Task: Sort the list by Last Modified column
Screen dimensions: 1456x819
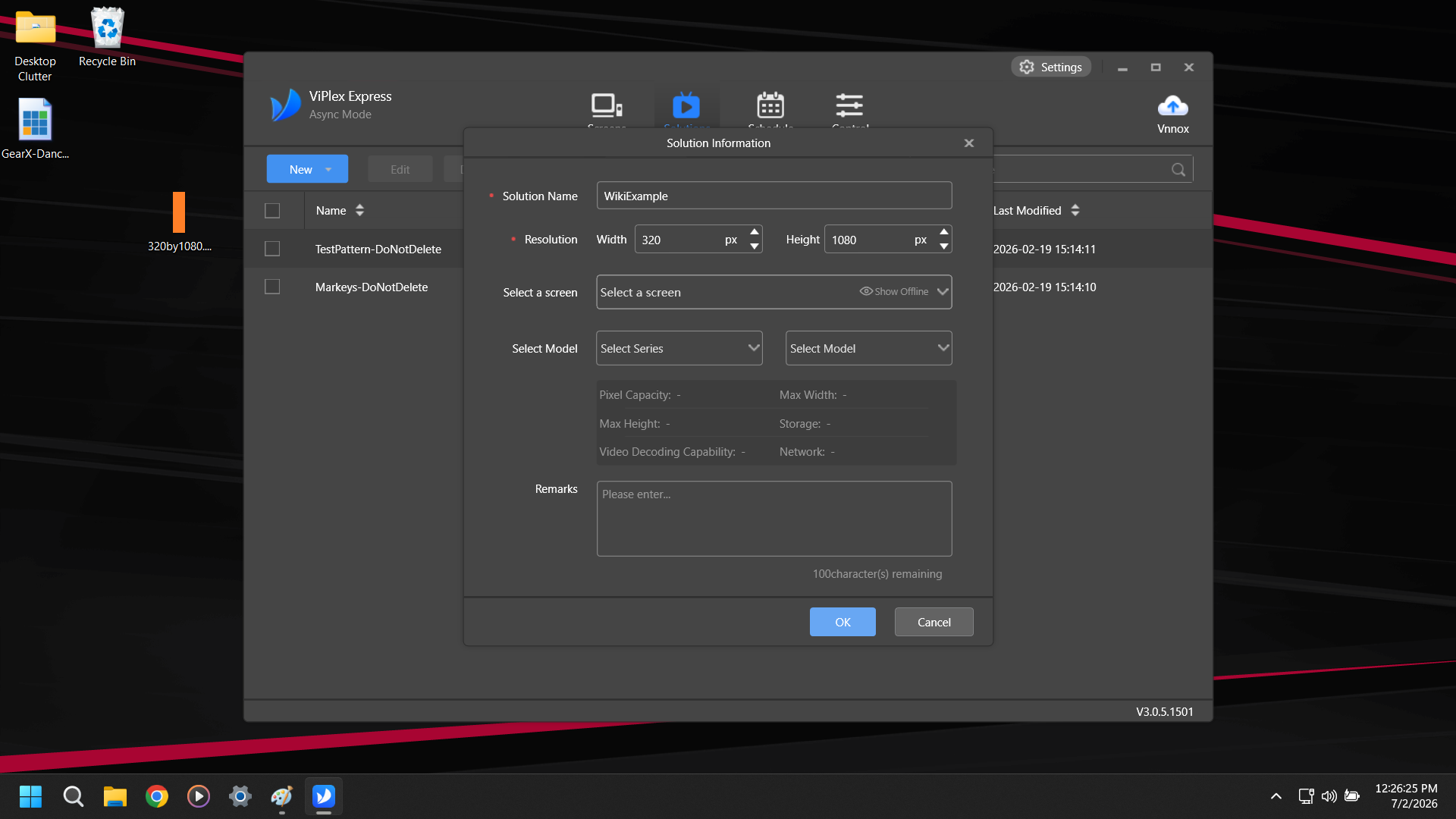Action: click(1036, 210)
